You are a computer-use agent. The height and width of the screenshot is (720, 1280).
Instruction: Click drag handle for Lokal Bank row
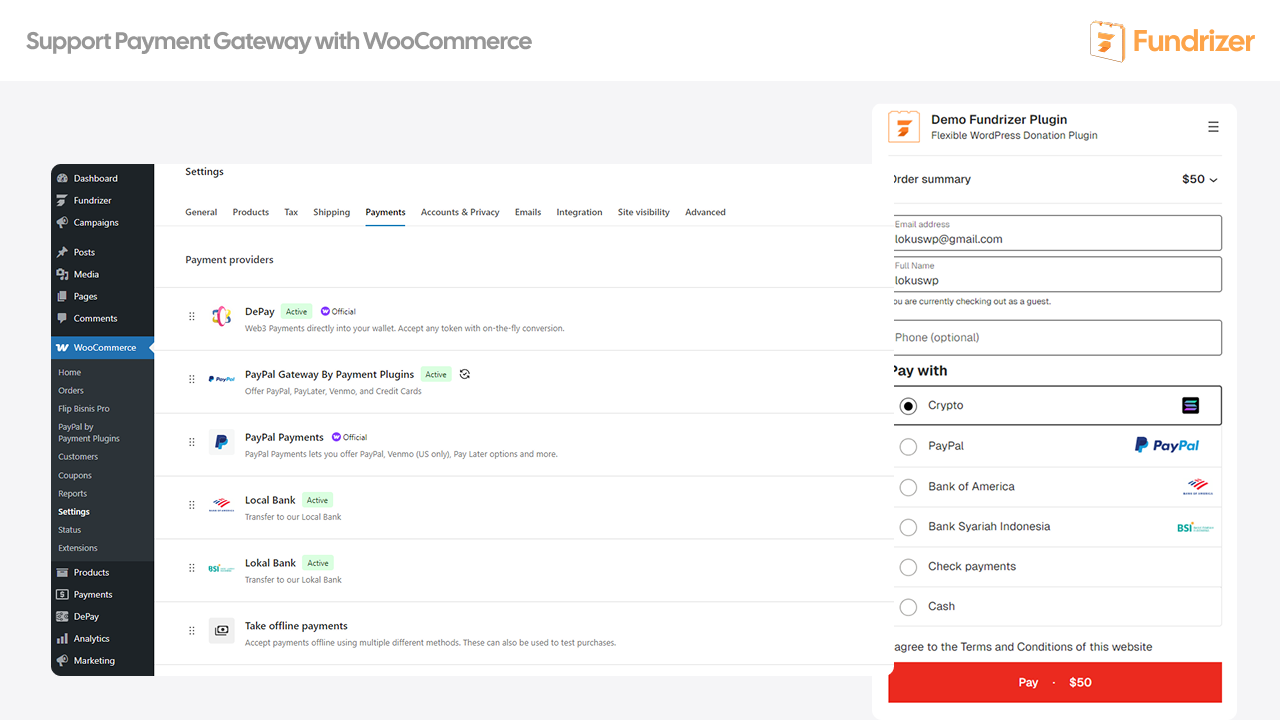(x=192, y=568)
